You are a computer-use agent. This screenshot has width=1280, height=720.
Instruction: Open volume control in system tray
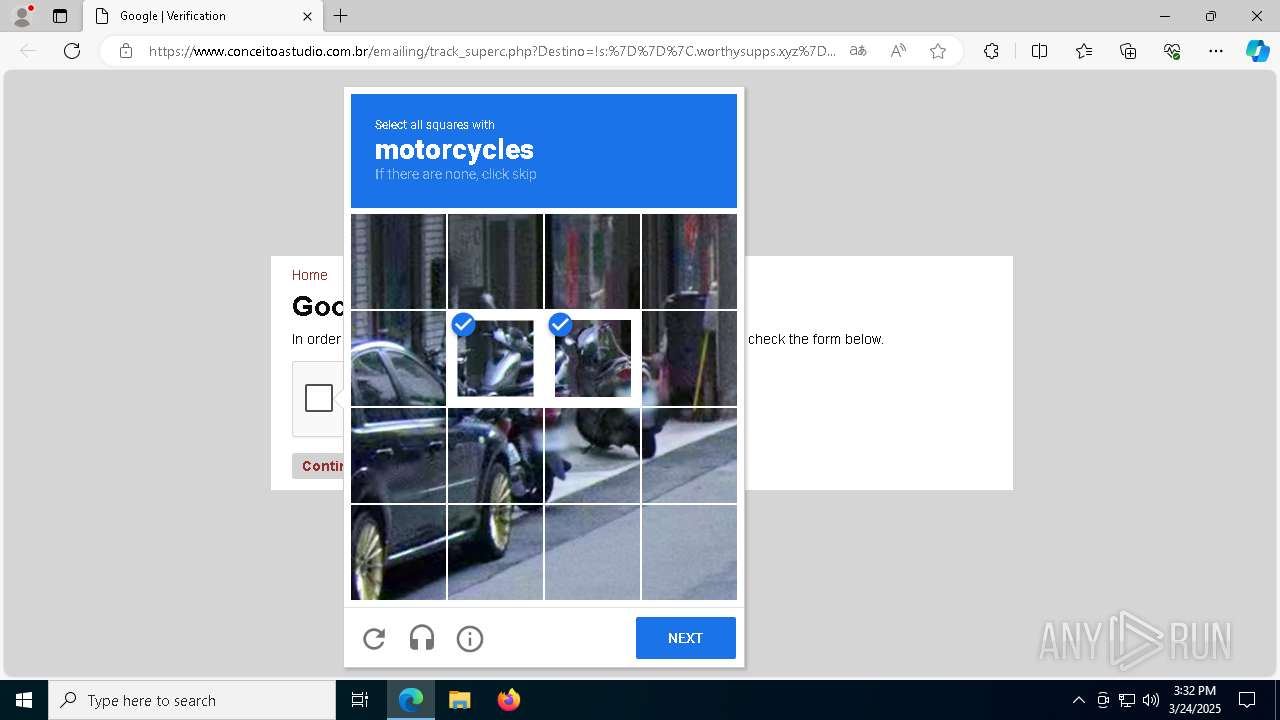tap(1151, 700)
